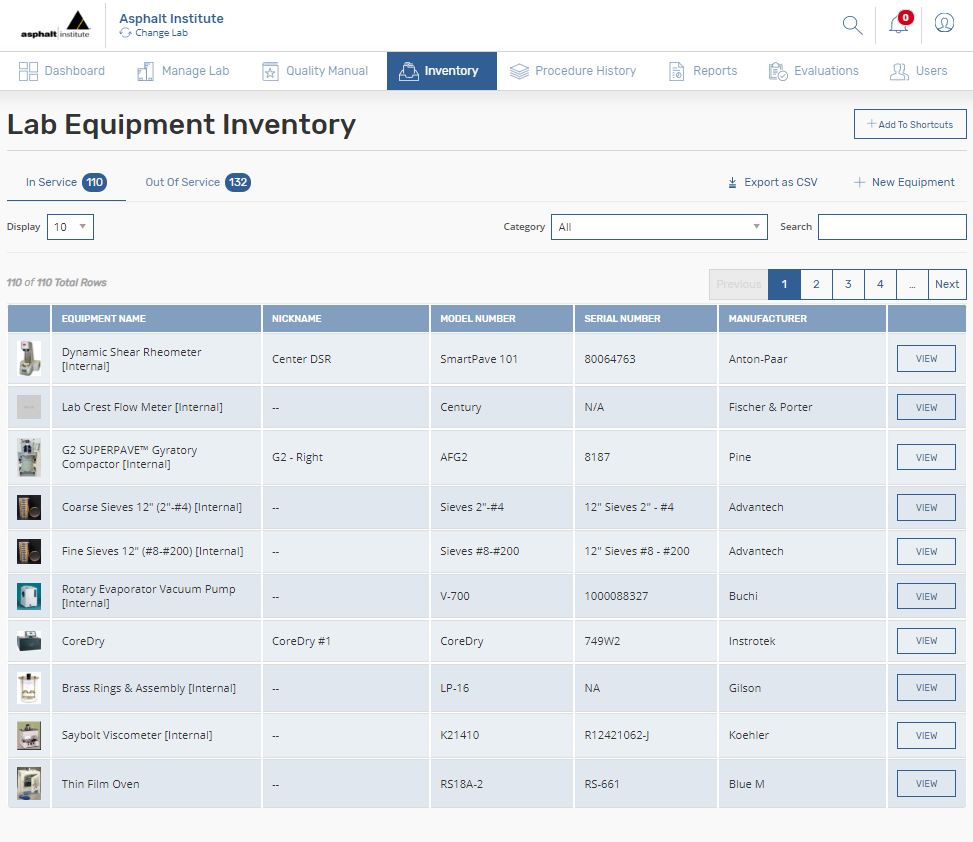Screen dimensions: 973x842
Task: Open the pagination ellipsis dropdown
Action: pos(912,284)
